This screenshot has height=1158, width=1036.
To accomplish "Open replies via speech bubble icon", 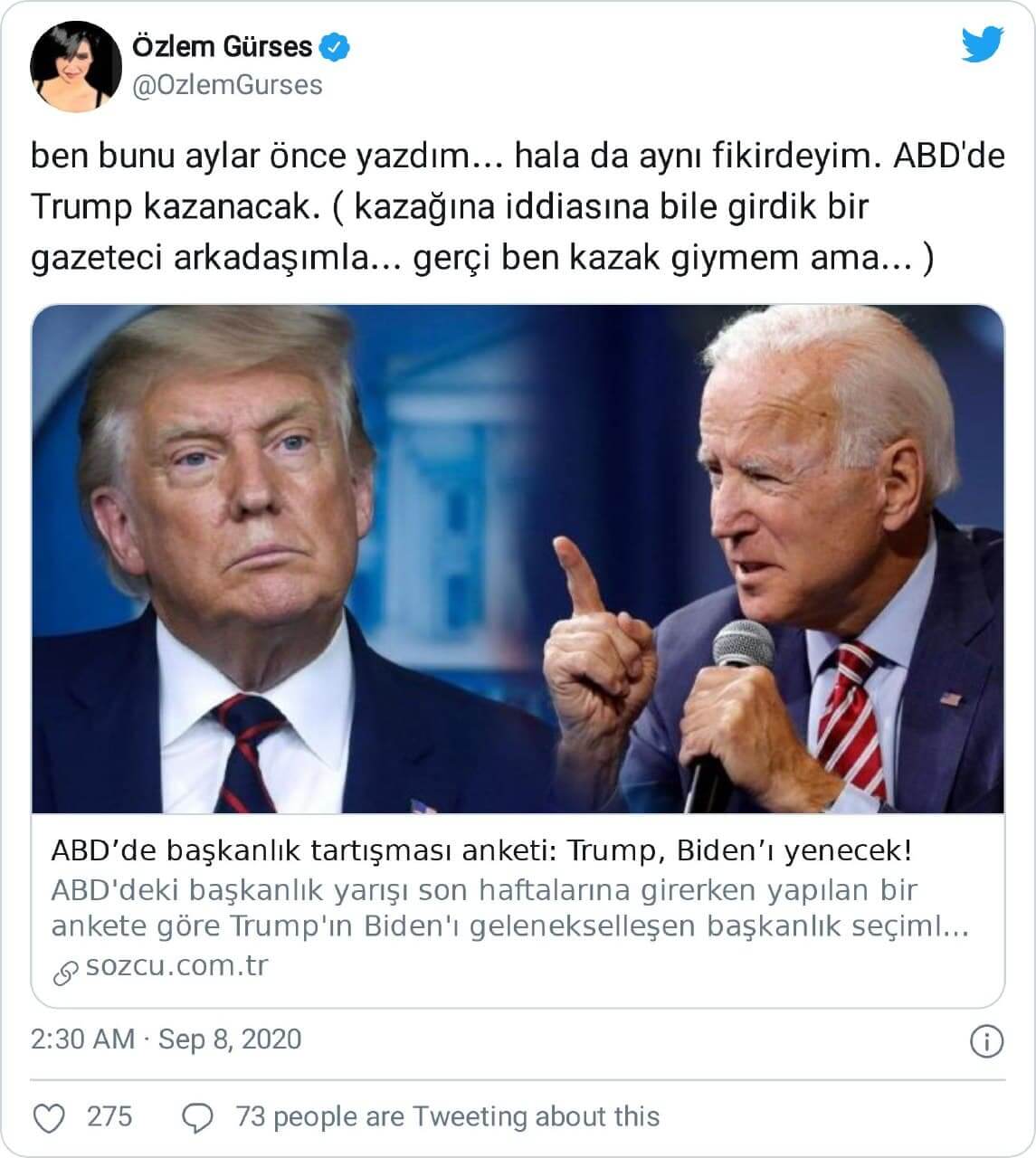I will click(196, 1118).
